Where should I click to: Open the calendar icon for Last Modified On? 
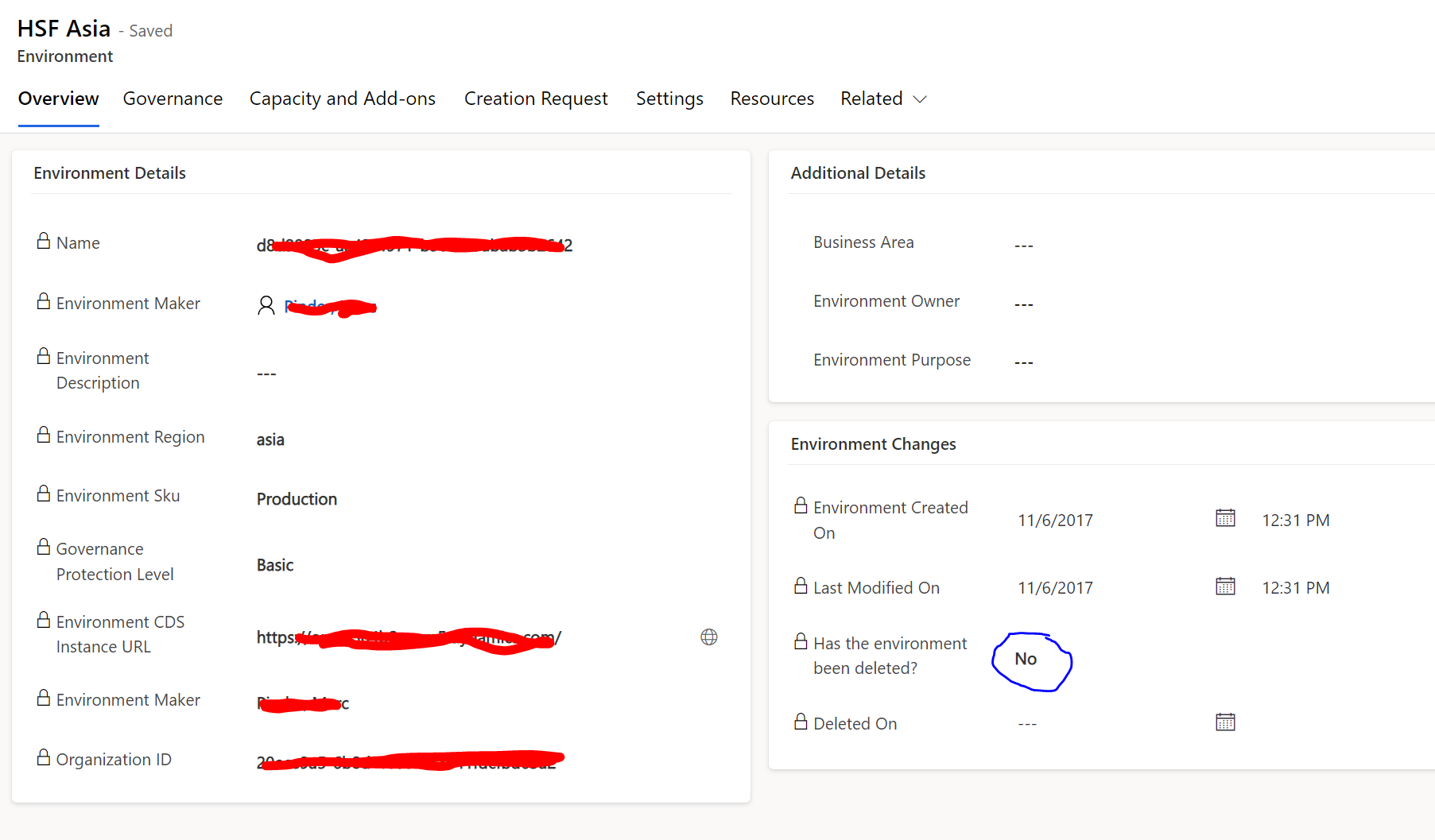tap(1225, 586)
